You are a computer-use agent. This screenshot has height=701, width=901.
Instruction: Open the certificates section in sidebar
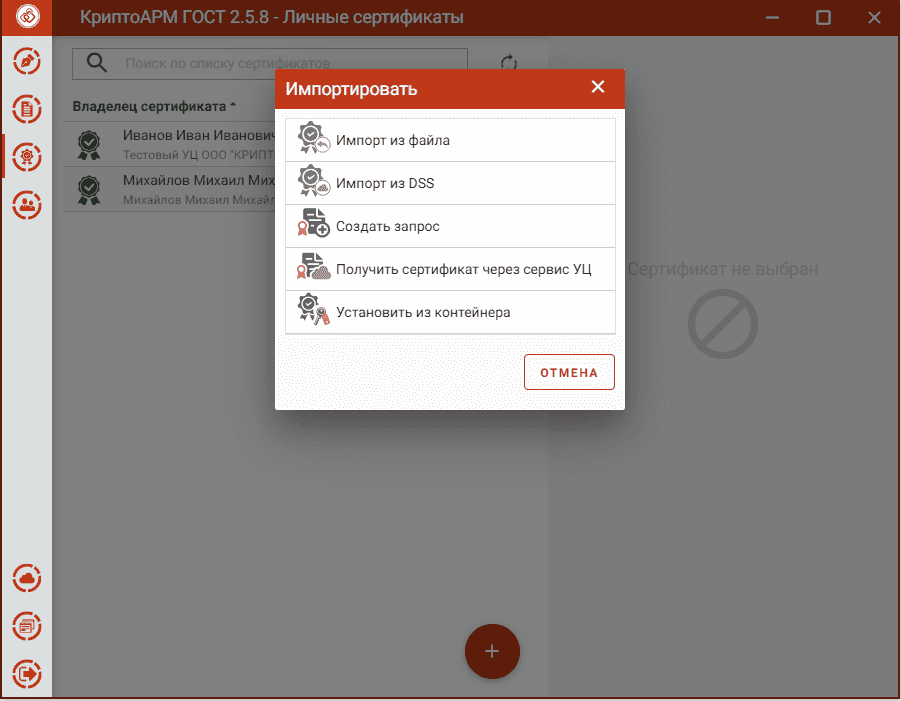[x=27, y=157]
